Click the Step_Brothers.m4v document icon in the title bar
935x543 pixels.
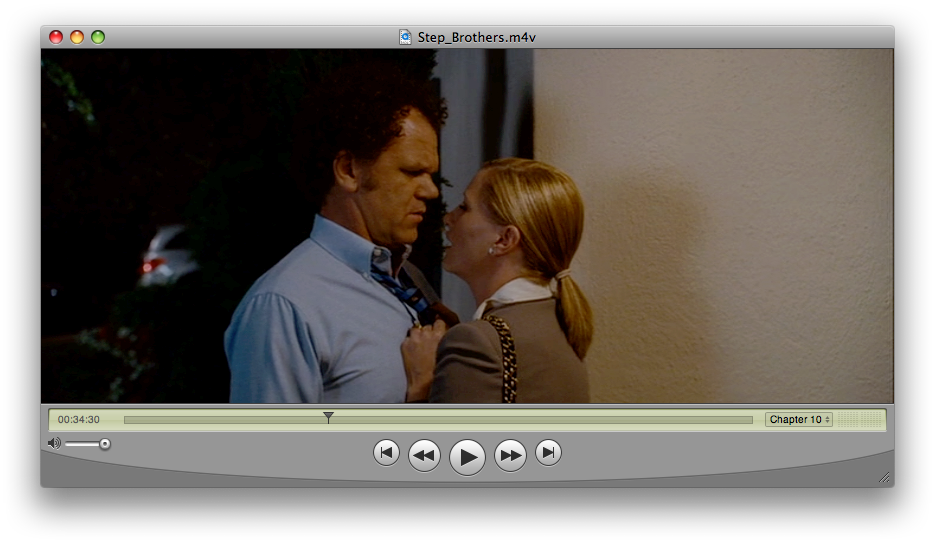[405, 37]
